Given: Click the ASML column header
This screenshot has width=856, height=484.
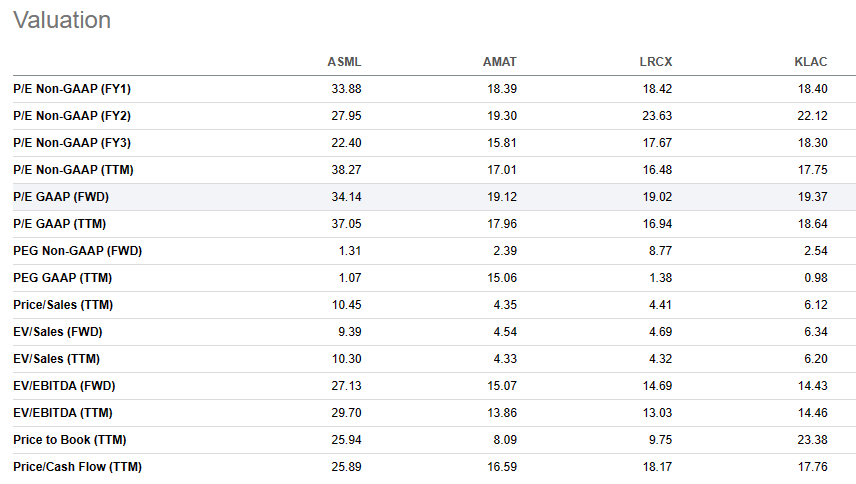Looking at the screenshot, I should point(343,62).
